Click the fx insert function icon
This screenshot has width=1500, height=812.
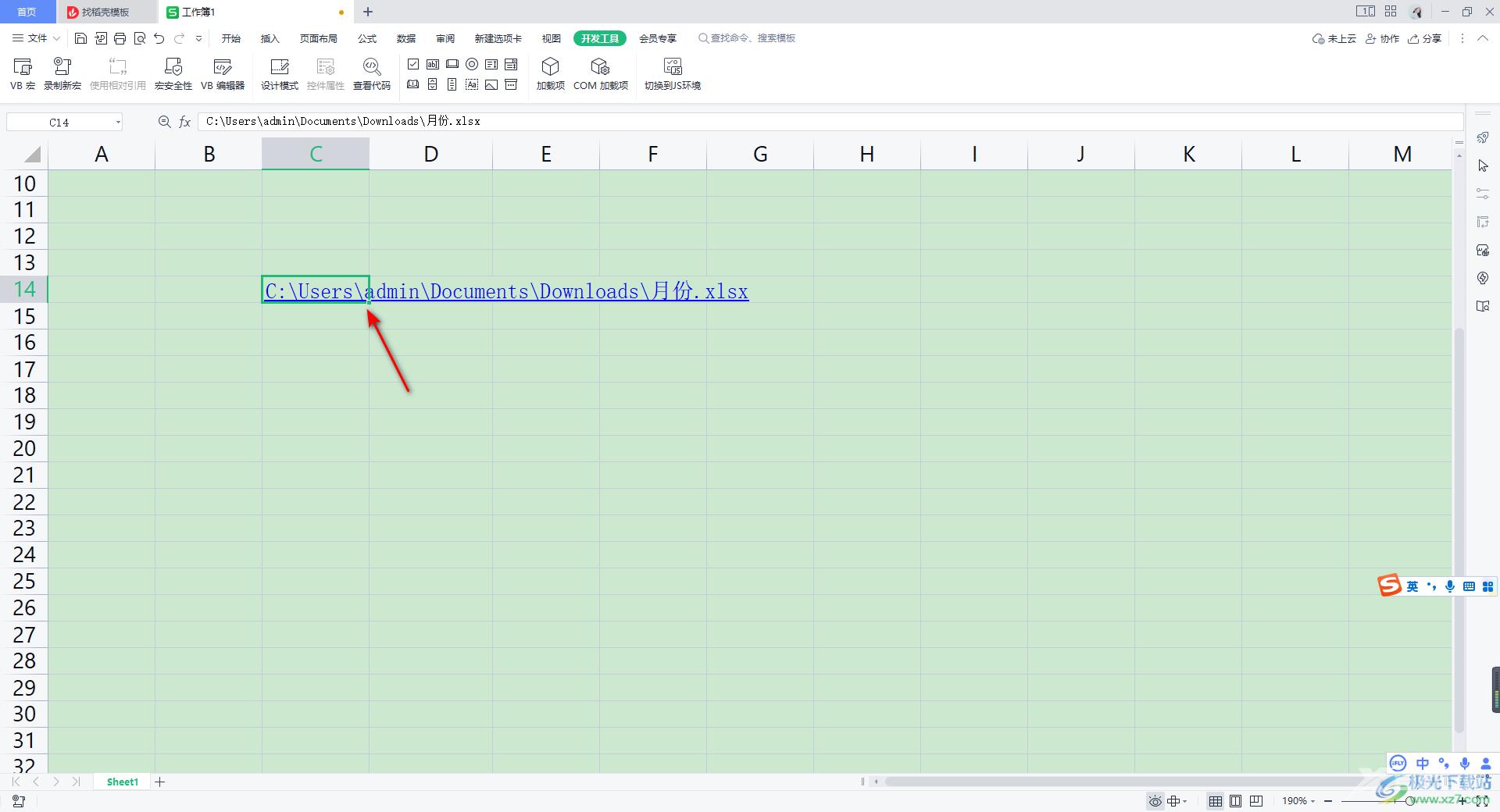pyautogui.click(x=185, y=122)
